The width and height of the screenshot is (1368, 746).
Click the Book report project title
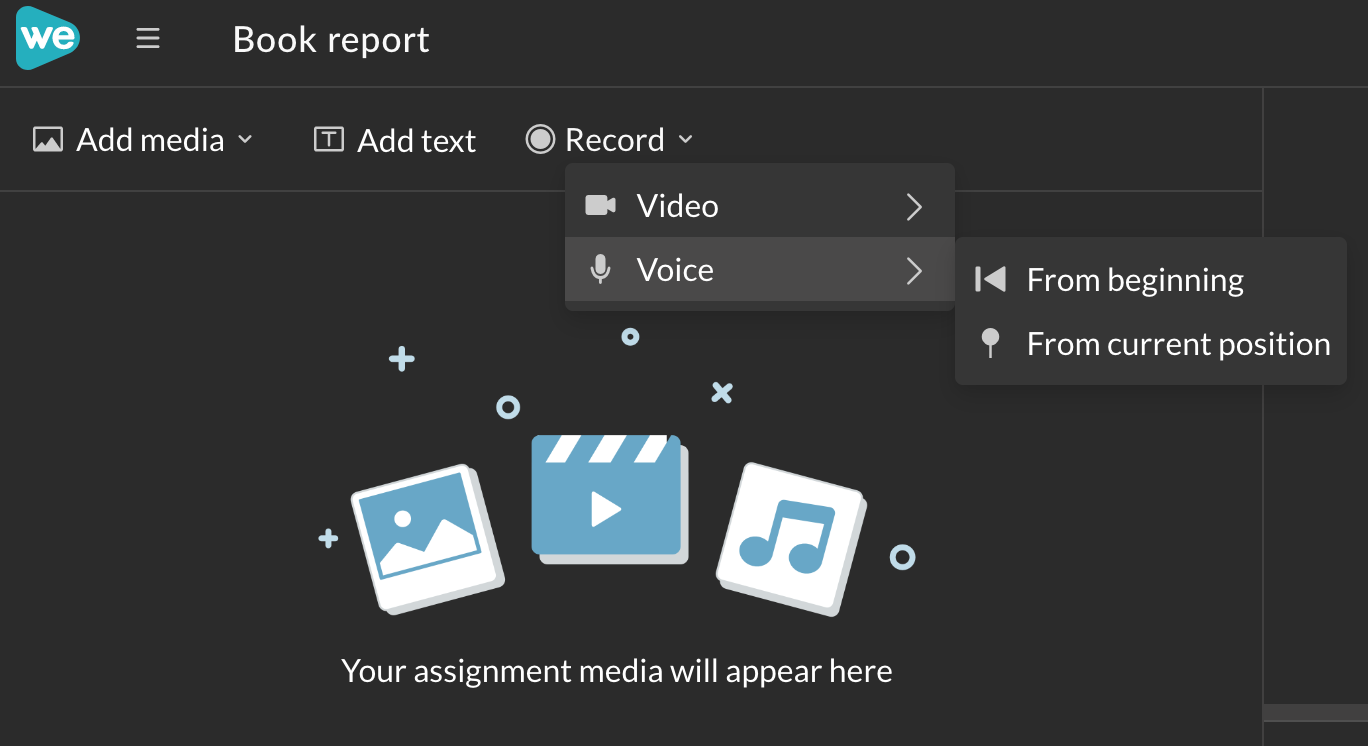pos(331,39)
